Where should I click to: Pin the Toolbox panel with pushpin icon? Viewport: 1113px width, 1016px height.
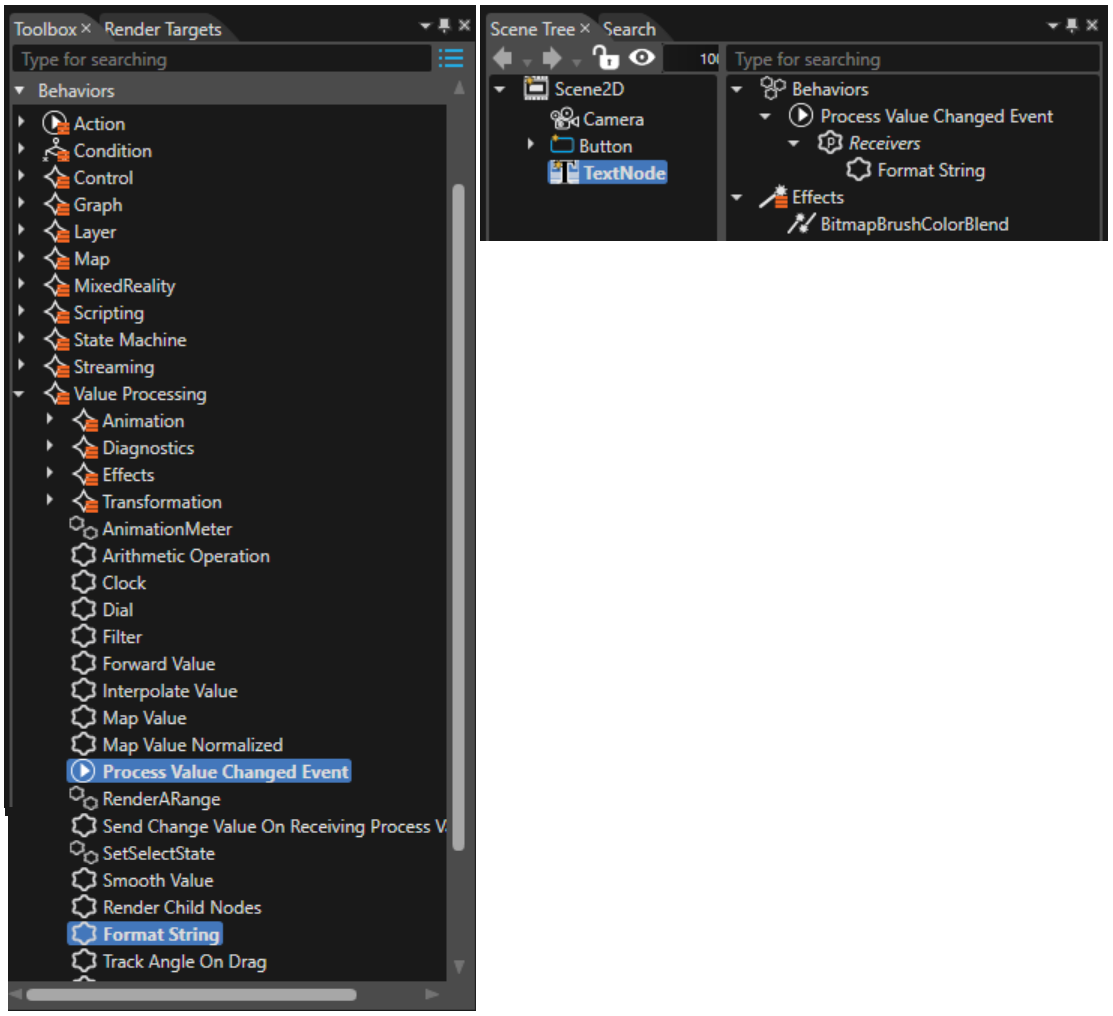coord(444,26)
